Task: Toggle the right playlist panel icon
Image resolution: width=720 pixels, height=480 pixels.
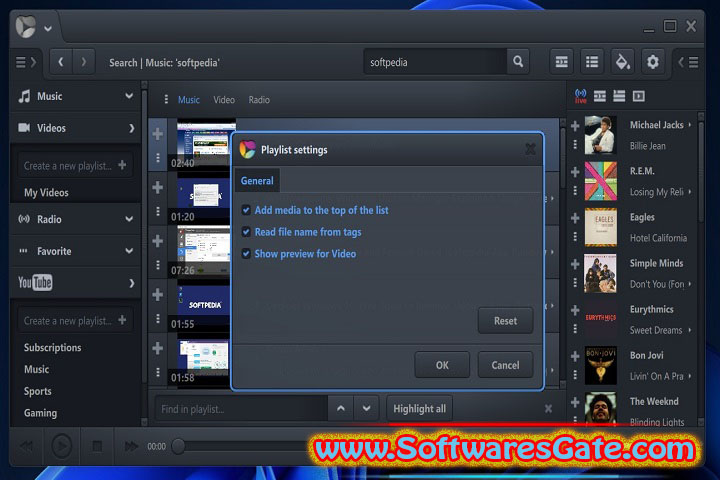Action: coord(689,62)
